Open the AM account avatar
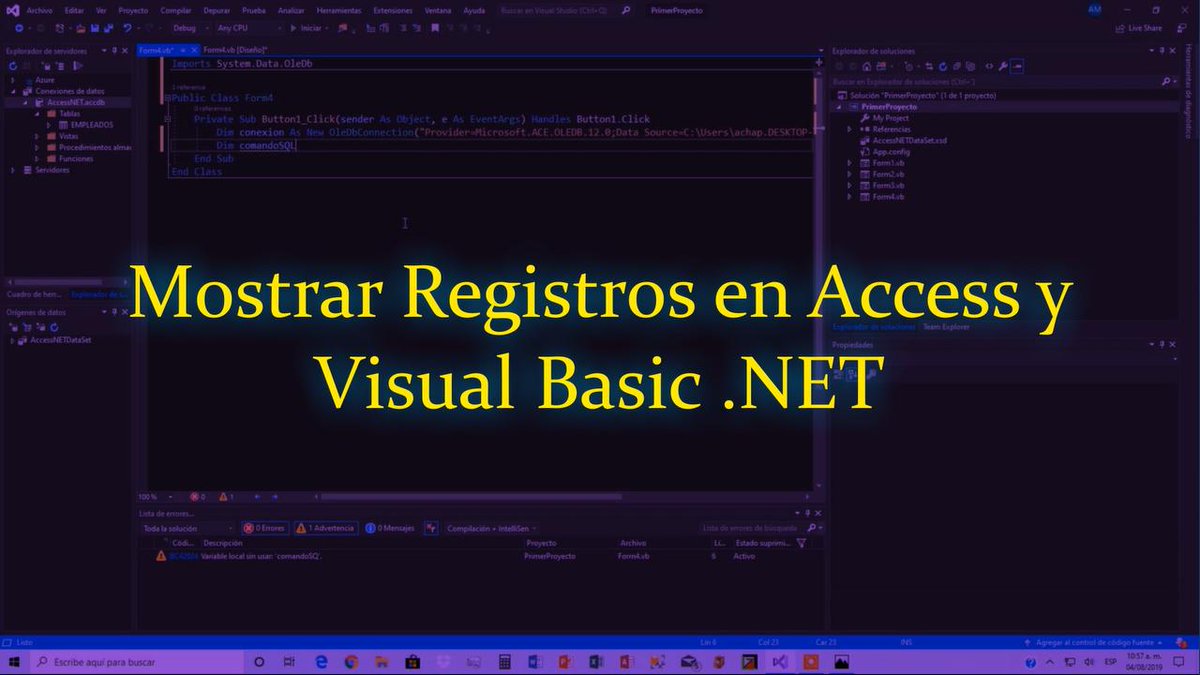 coord(1093,10)
